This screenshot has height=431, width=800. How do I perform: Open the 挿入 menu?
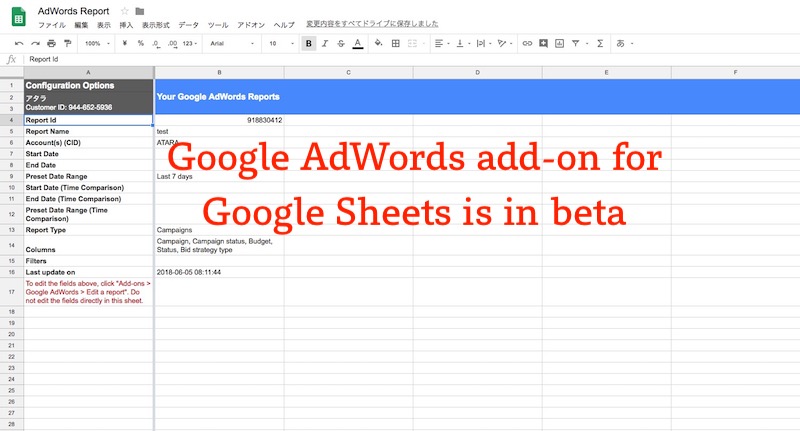coord(126,25)
